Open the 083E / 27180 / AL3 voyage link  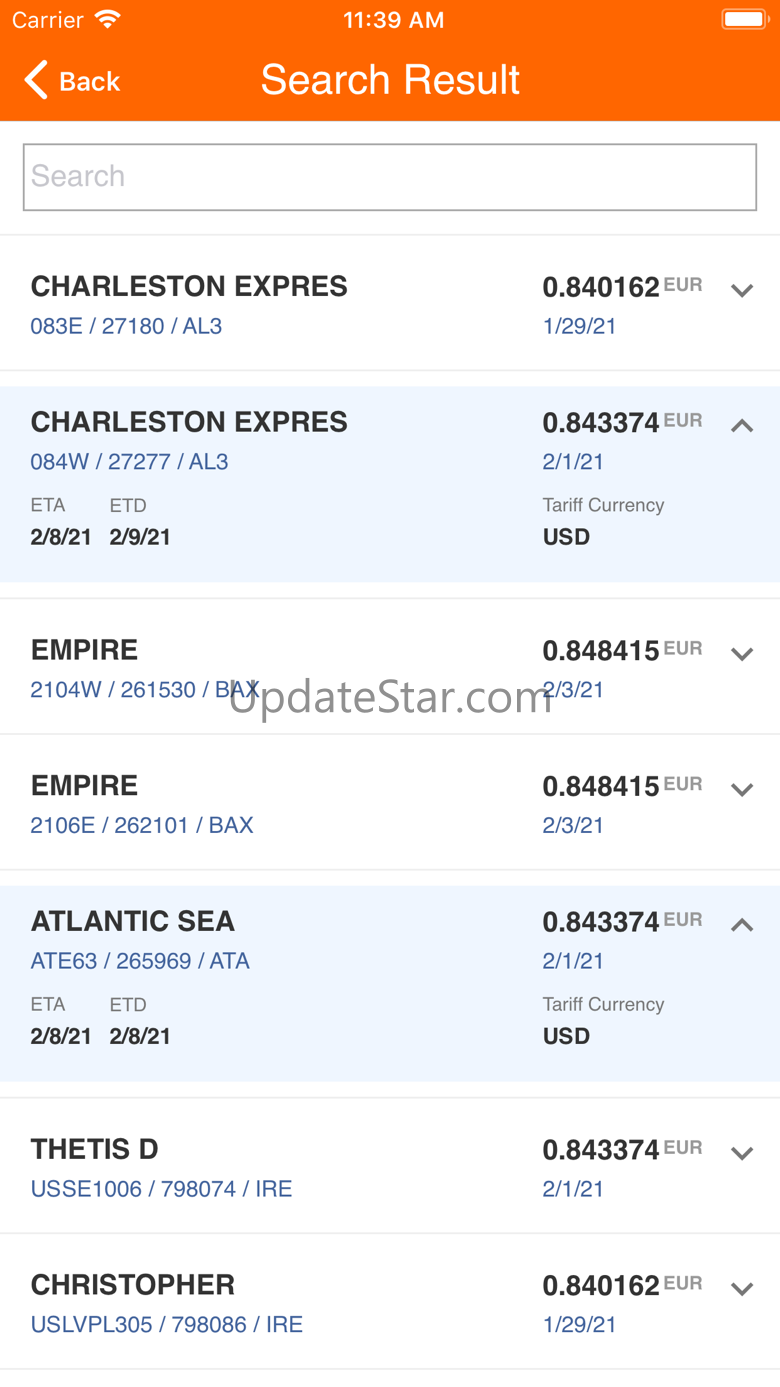click(x=126, y=326)
